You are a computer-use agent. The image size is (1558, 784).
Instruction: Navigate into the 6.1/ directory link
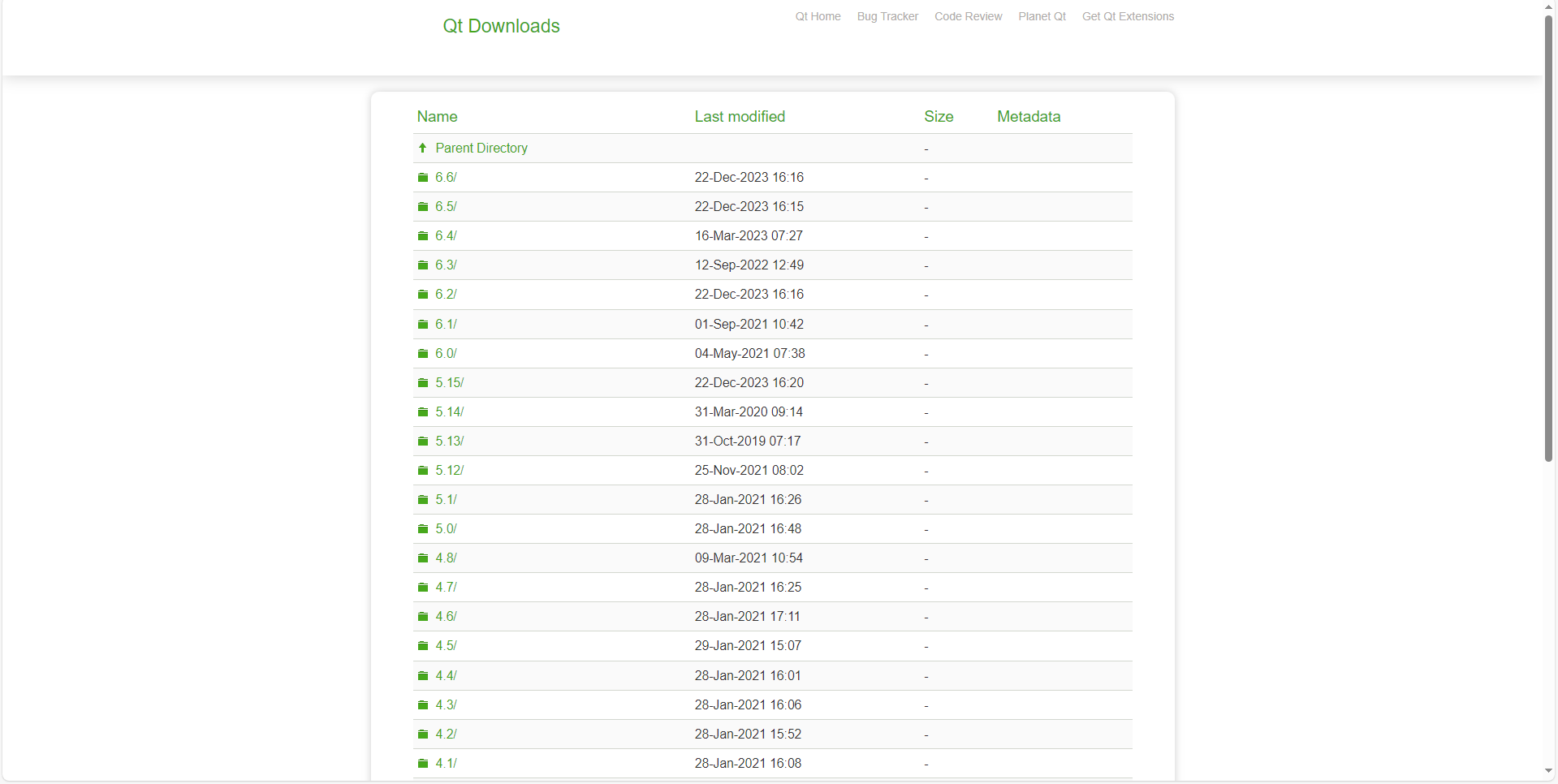tap(446, 324)
